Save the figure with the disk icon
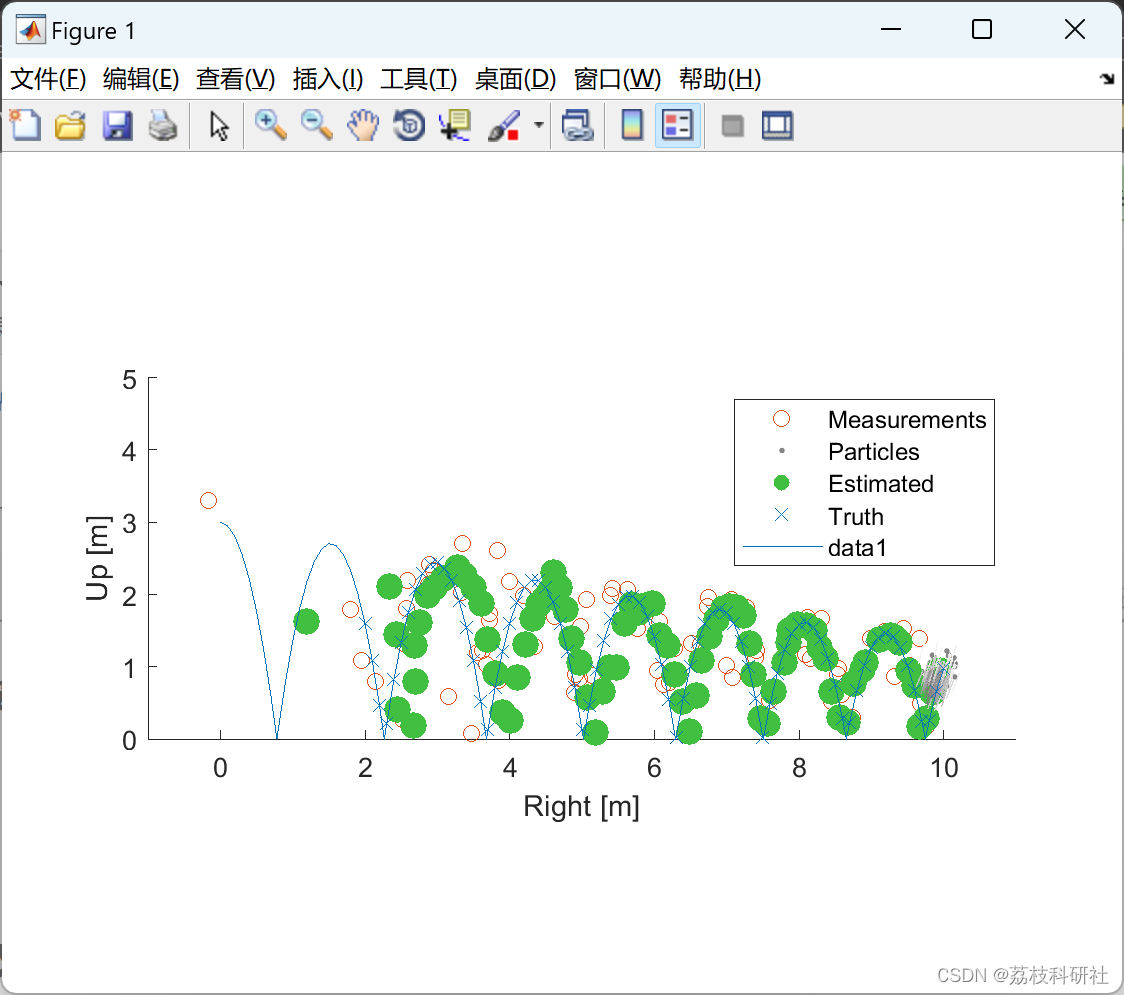 [x=117, y=125]
